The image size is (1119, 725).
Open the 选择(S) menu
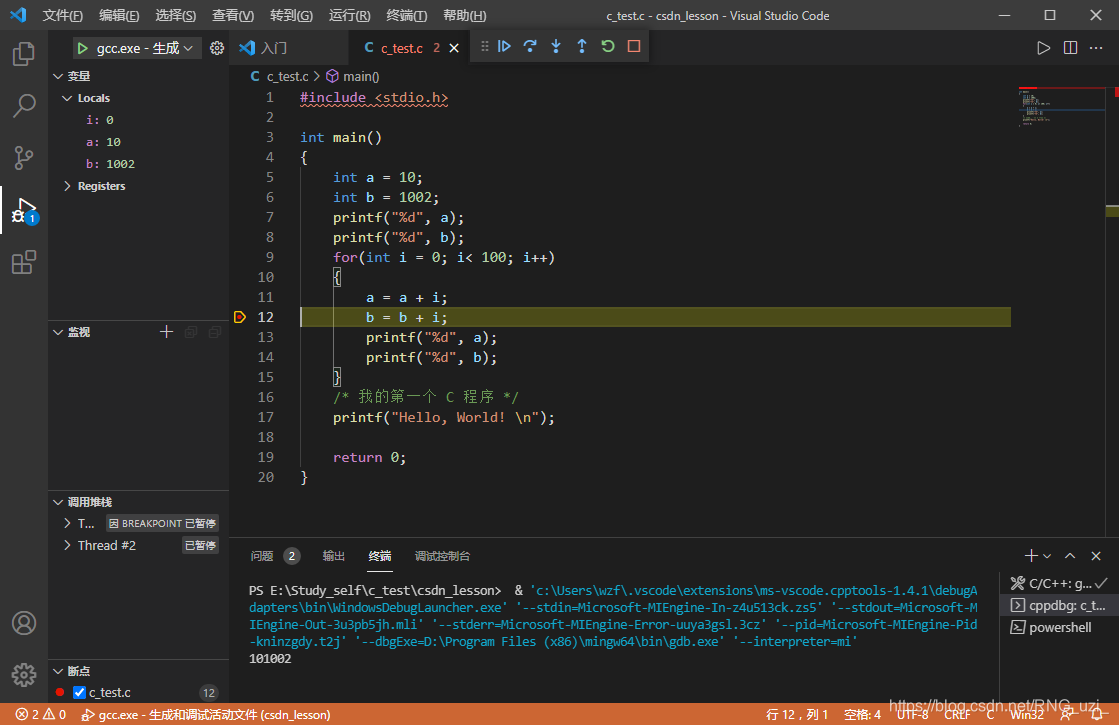176,15
